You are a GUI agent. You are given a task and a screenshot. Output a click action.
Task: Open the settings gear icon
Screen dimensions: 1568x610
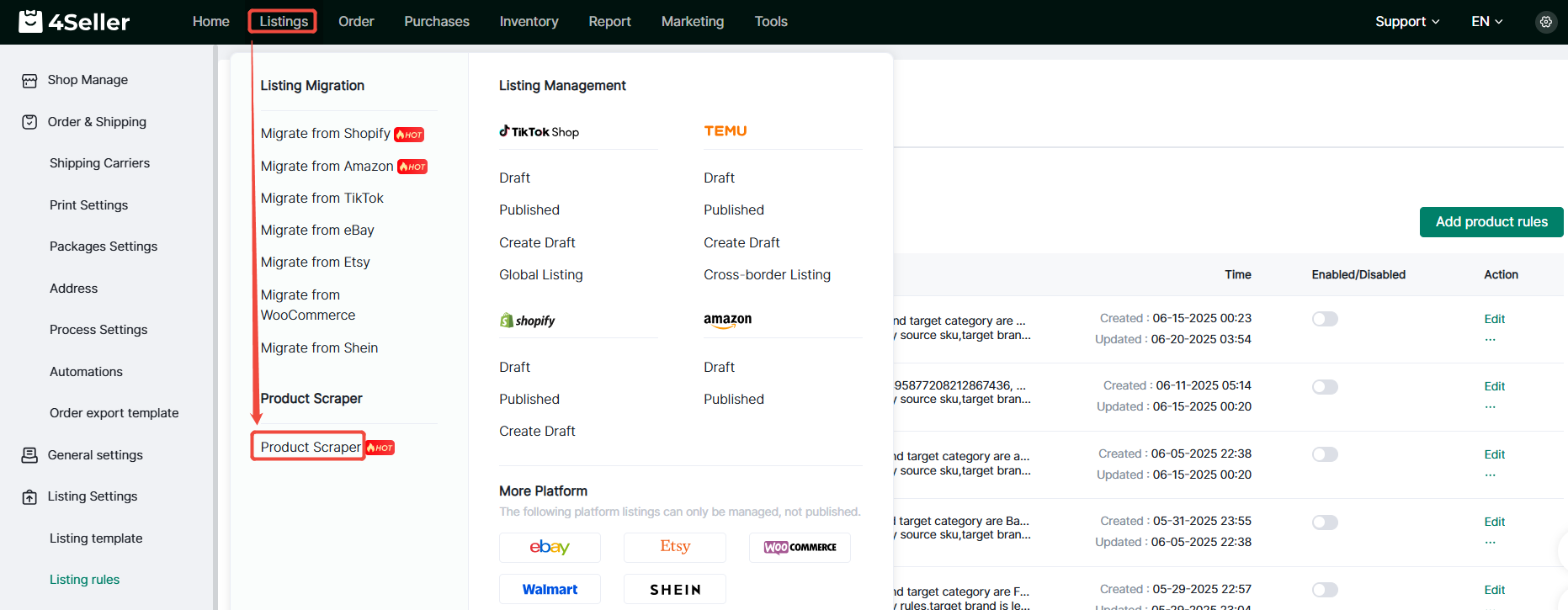pyautogui.click(x=1545, y=22)
